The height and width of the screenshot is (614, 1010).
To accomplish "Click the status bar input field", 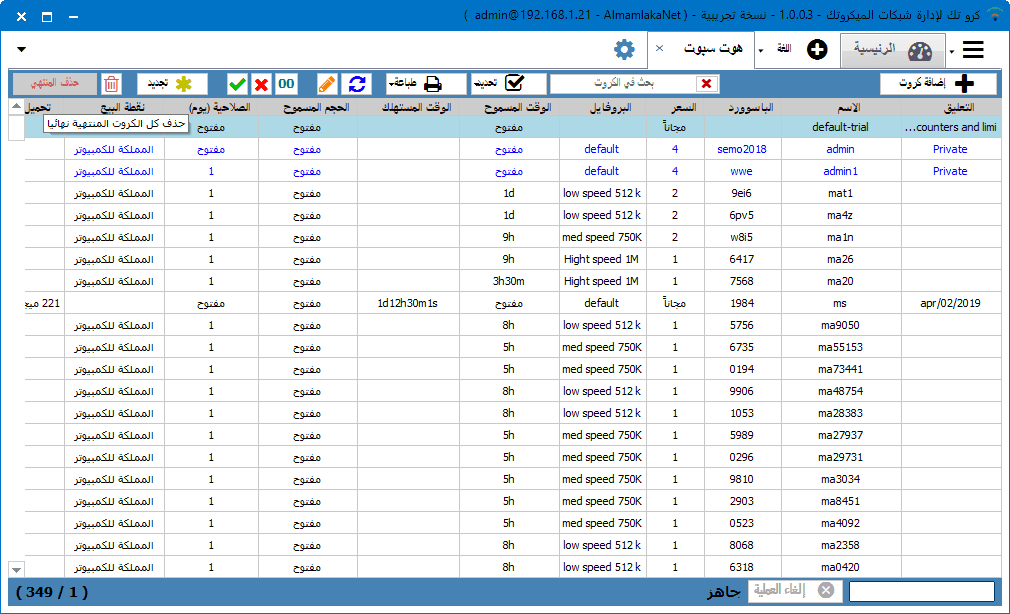I will point(922,591).
